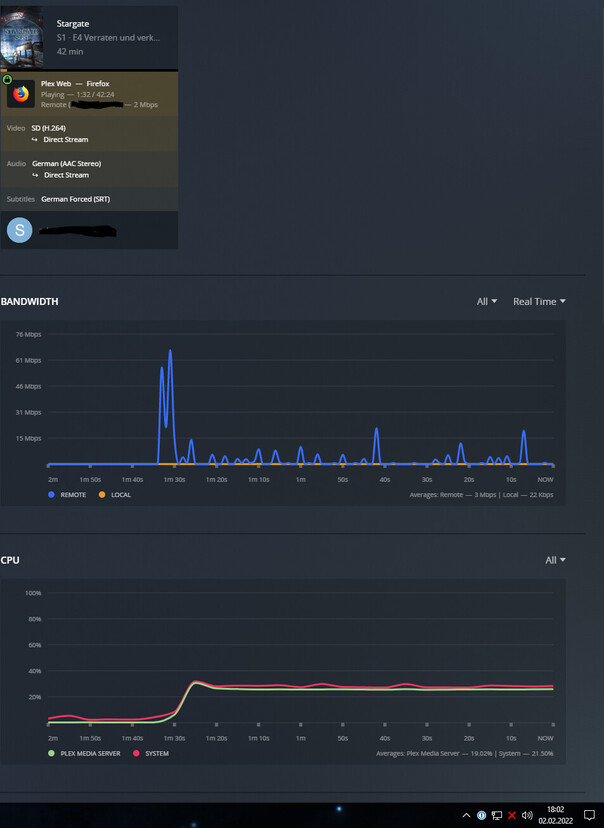The image size is (604, 828).
Task: Open the CPU All filter dropdown
Action: click(x=555, y=560)
